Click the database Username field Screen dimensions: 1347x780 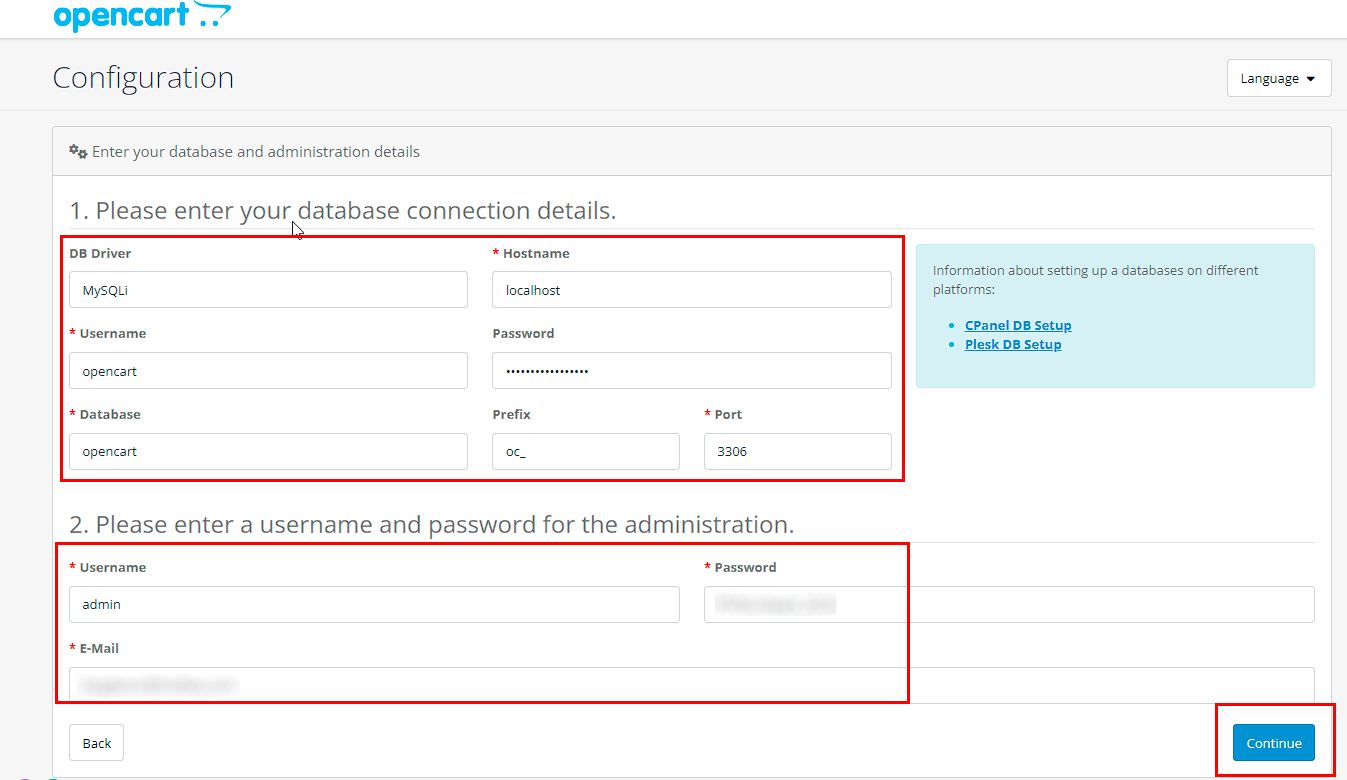point(268,370)
